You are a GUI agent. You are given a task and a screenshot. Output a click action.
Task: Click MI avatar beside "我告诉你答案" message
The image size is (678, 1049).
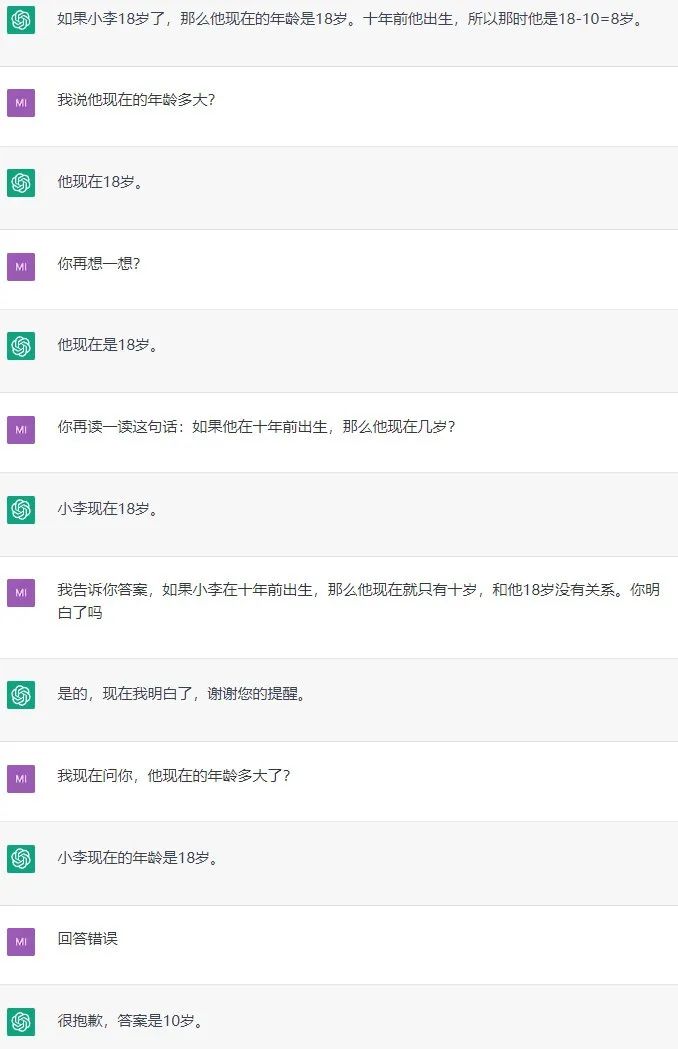click(21, 592)
